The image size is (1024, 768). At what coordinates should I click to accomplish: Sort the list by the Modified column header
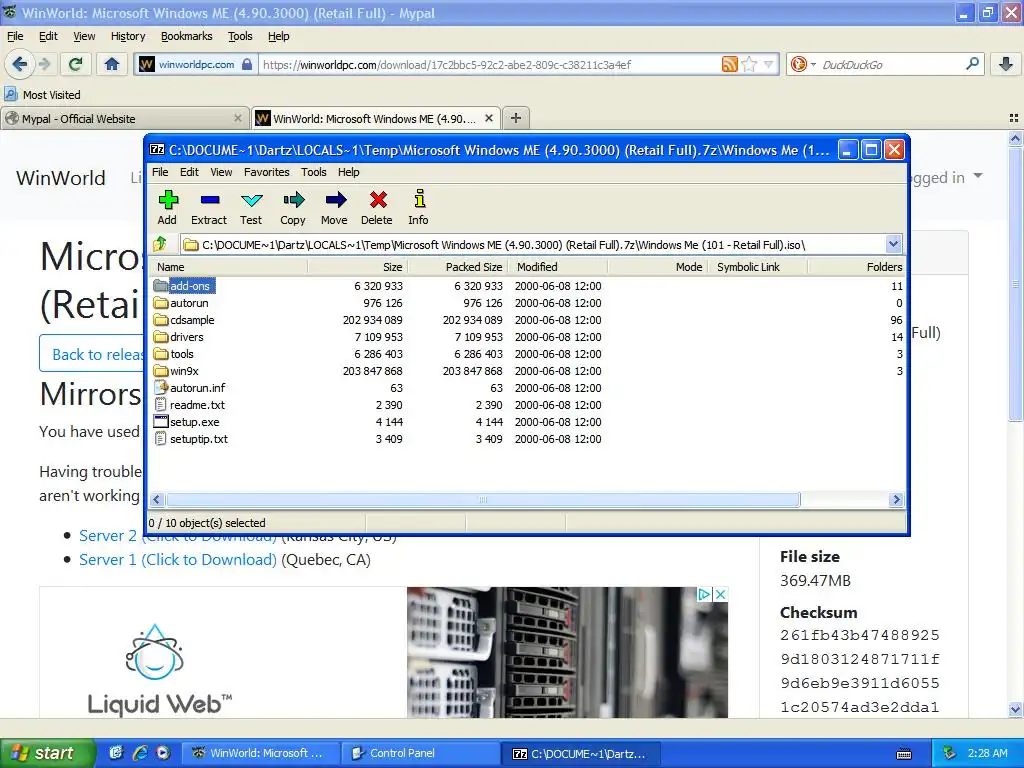tap(560, 266)
